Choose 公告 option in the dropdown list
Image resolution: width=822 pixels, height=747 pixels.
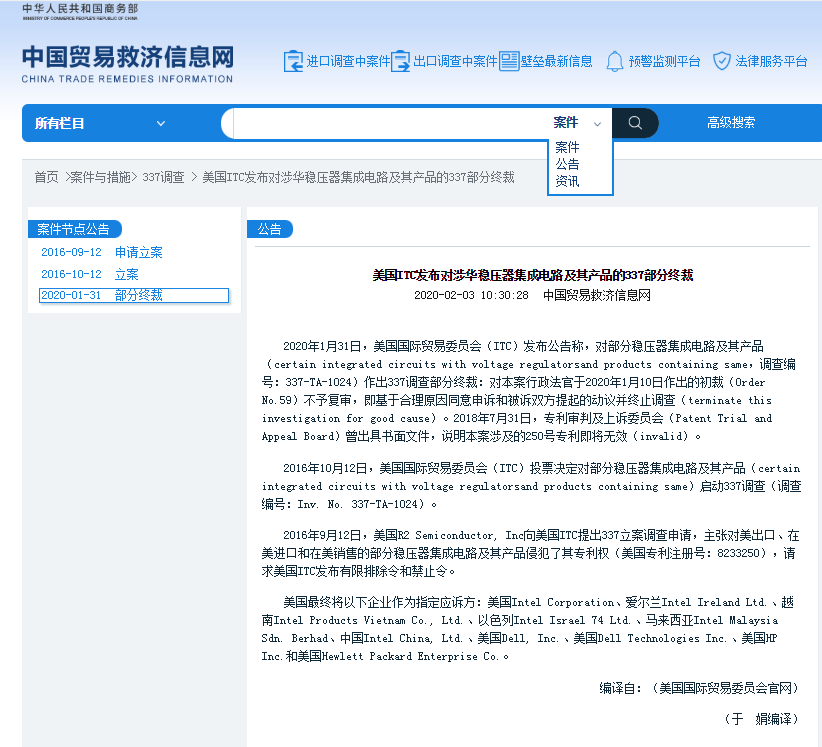567,164
